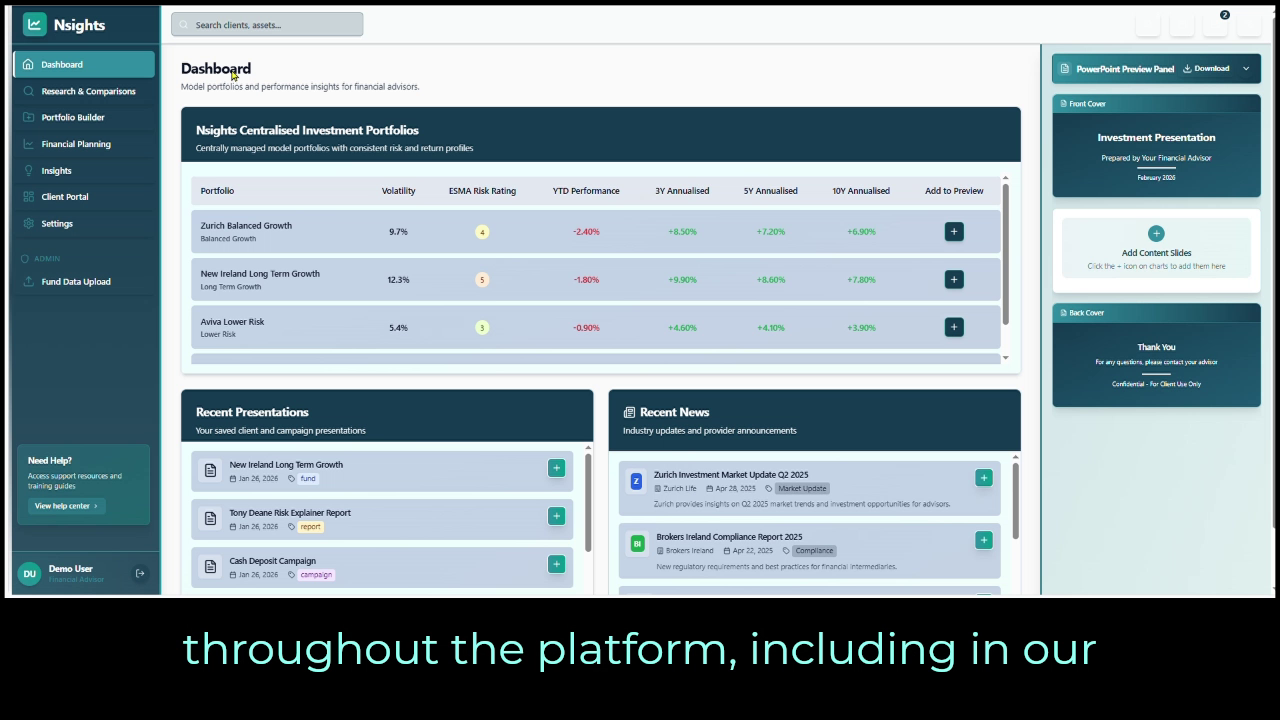The width and height of the screenshot is (1280, 720).
Task: Focus the Search clients, assets field
Action: coord(267,25)
